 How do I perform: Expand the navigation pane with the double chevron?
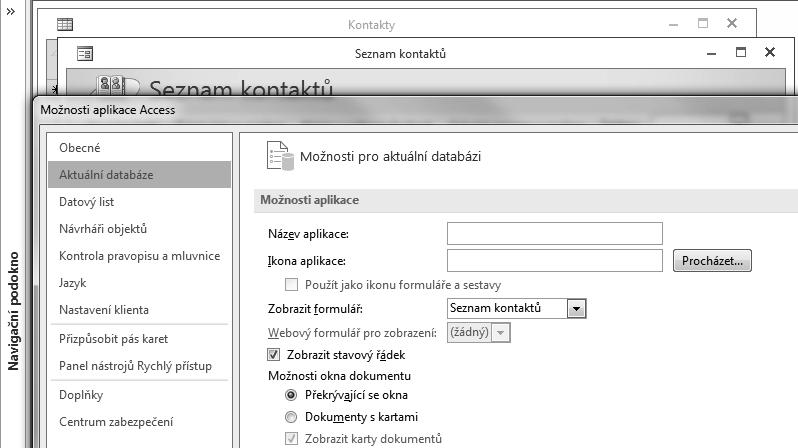(x=11, y=12)
